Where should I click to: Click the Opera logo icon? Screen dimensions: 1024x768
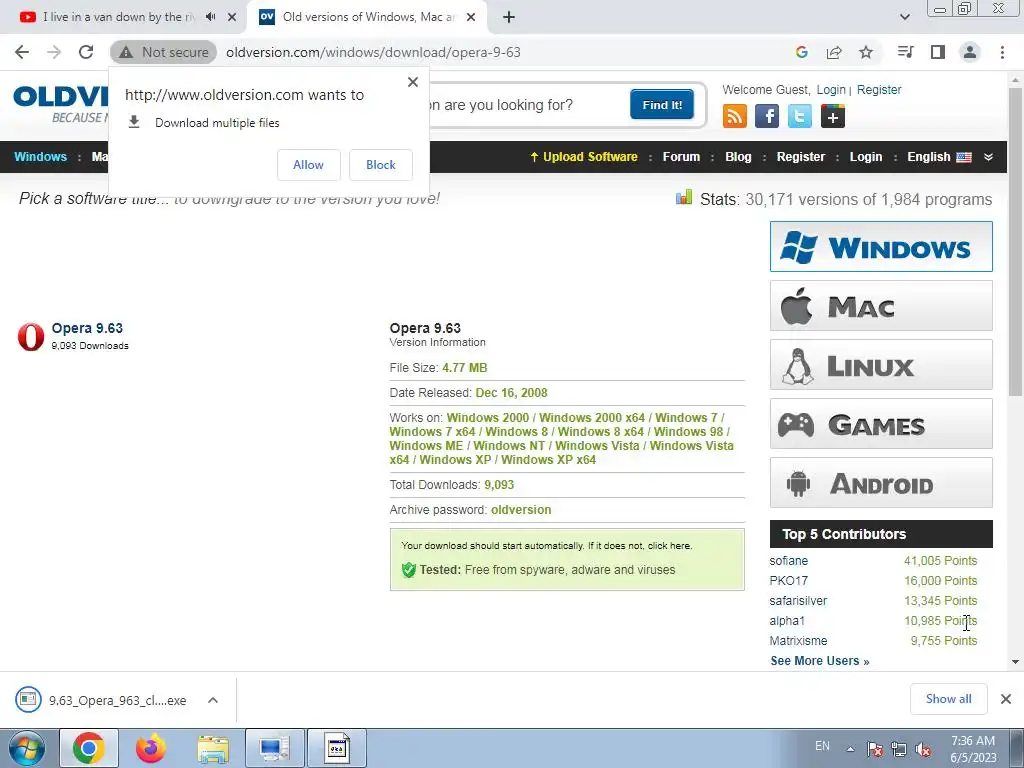click(x=31, y=336)
